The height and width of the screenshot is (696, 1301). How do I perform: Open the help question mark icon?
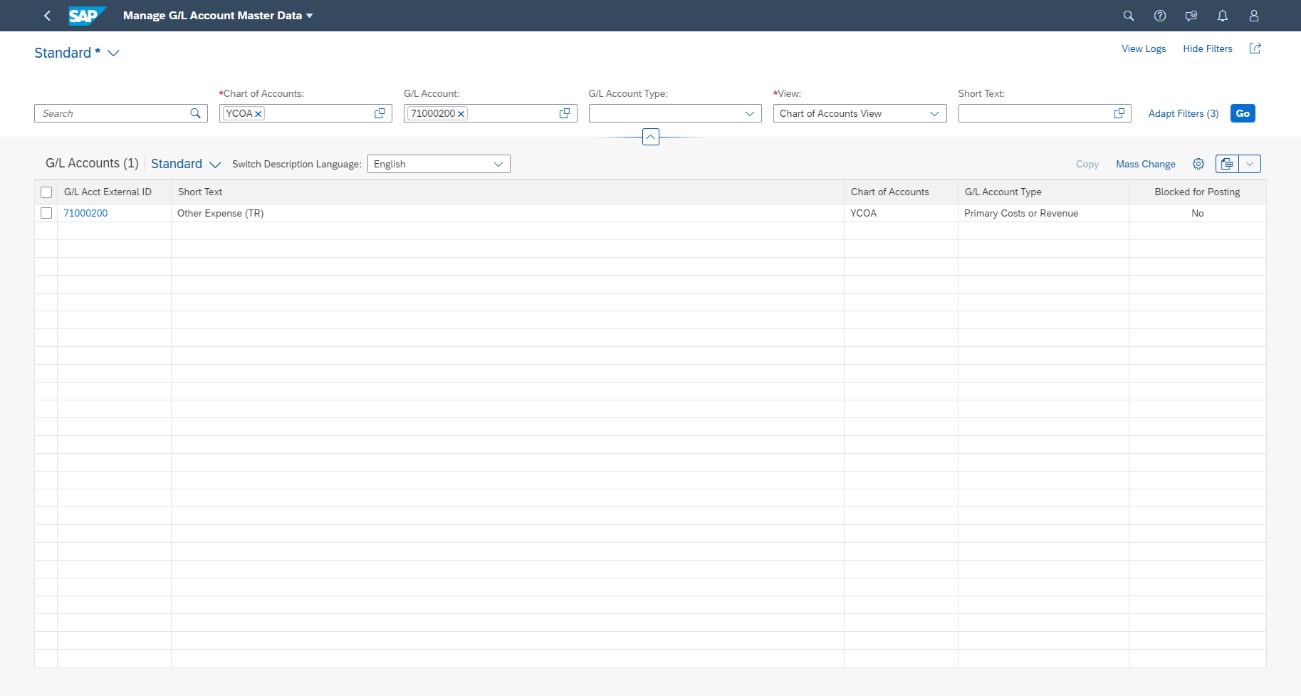pyautogui.click(x=1160, y=16)
